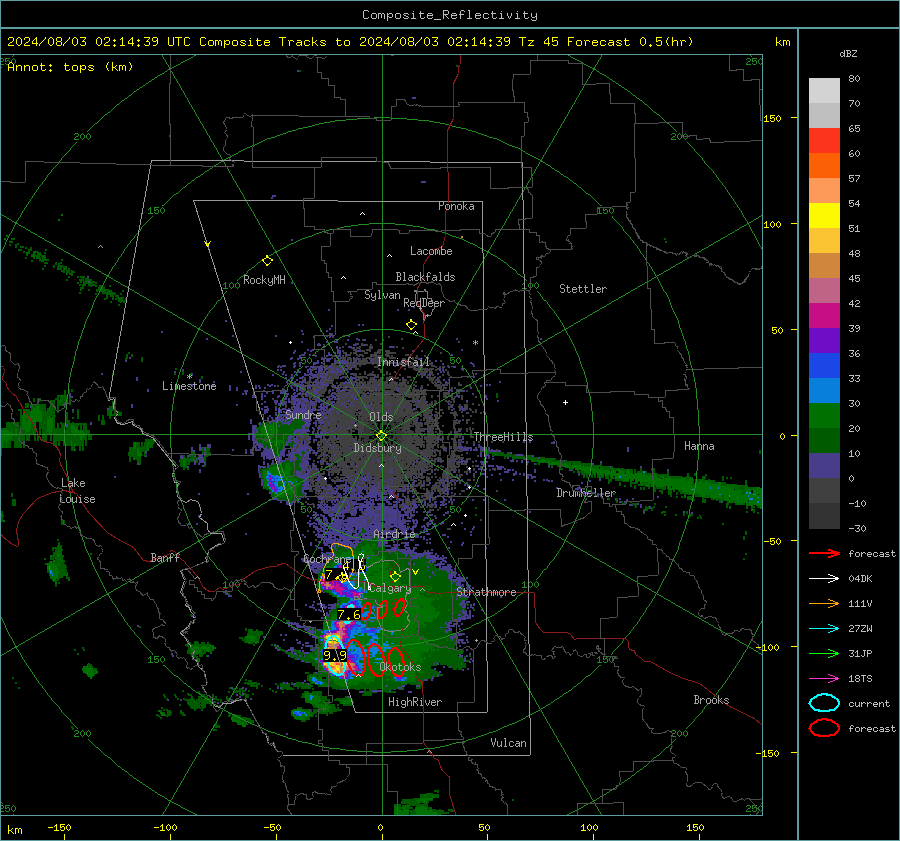
Task: Click the Innisfail town label
Action: click(x=403, y=362)
